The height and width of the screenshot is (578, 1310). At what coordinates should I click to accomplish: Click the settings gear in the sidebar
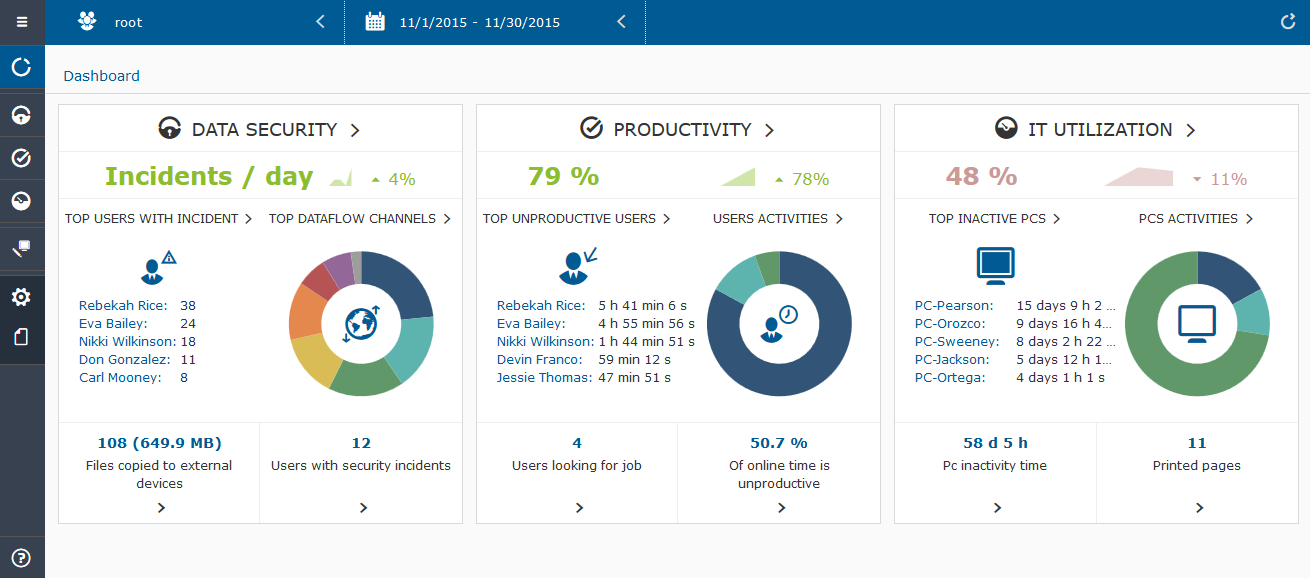pyautogui.click(x=21, y=297)
